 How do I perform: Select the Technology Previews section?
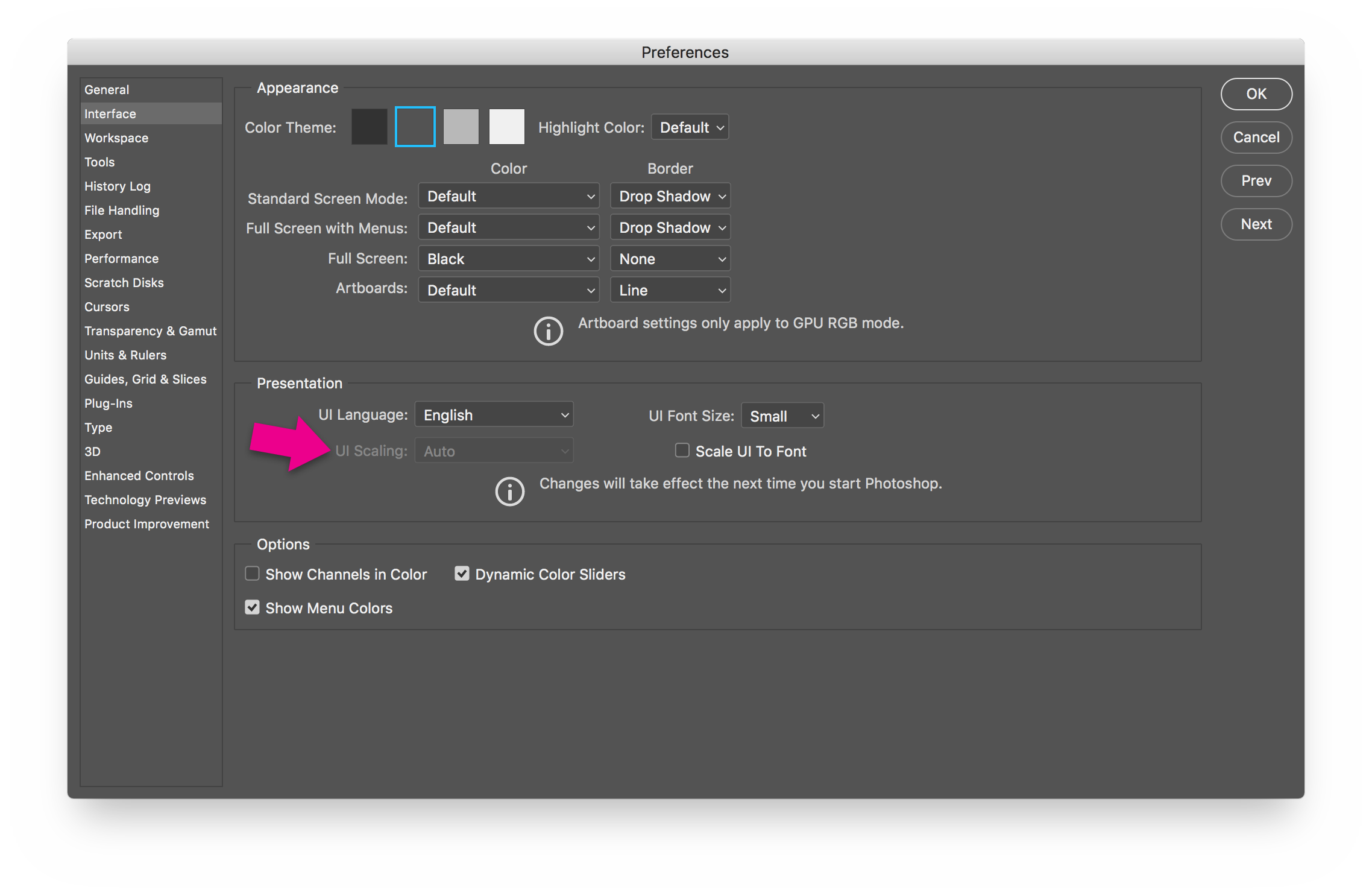point(145,499)
